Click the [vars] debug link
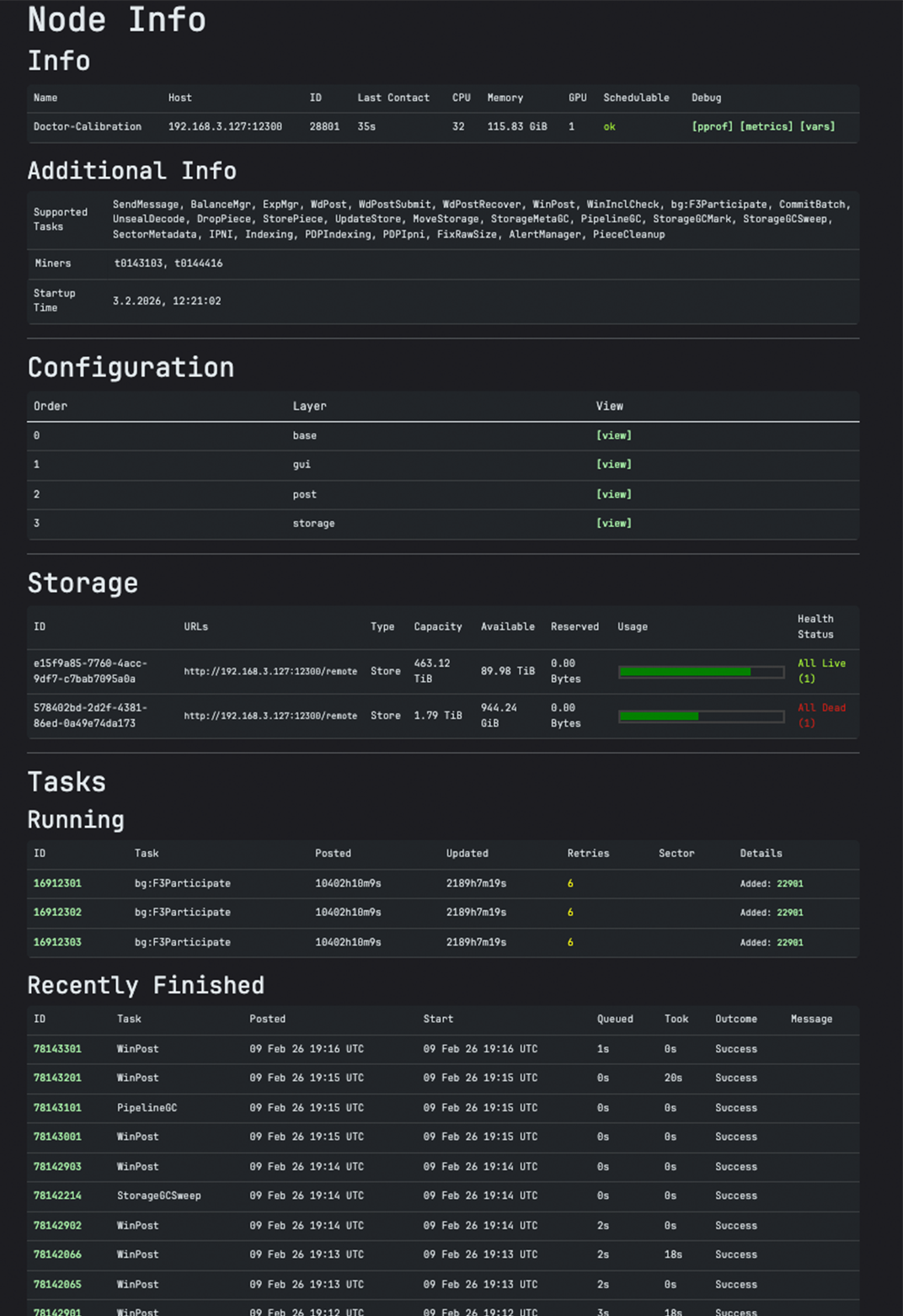The height and width of the screenshot is (1316, 903). (817, 126)
